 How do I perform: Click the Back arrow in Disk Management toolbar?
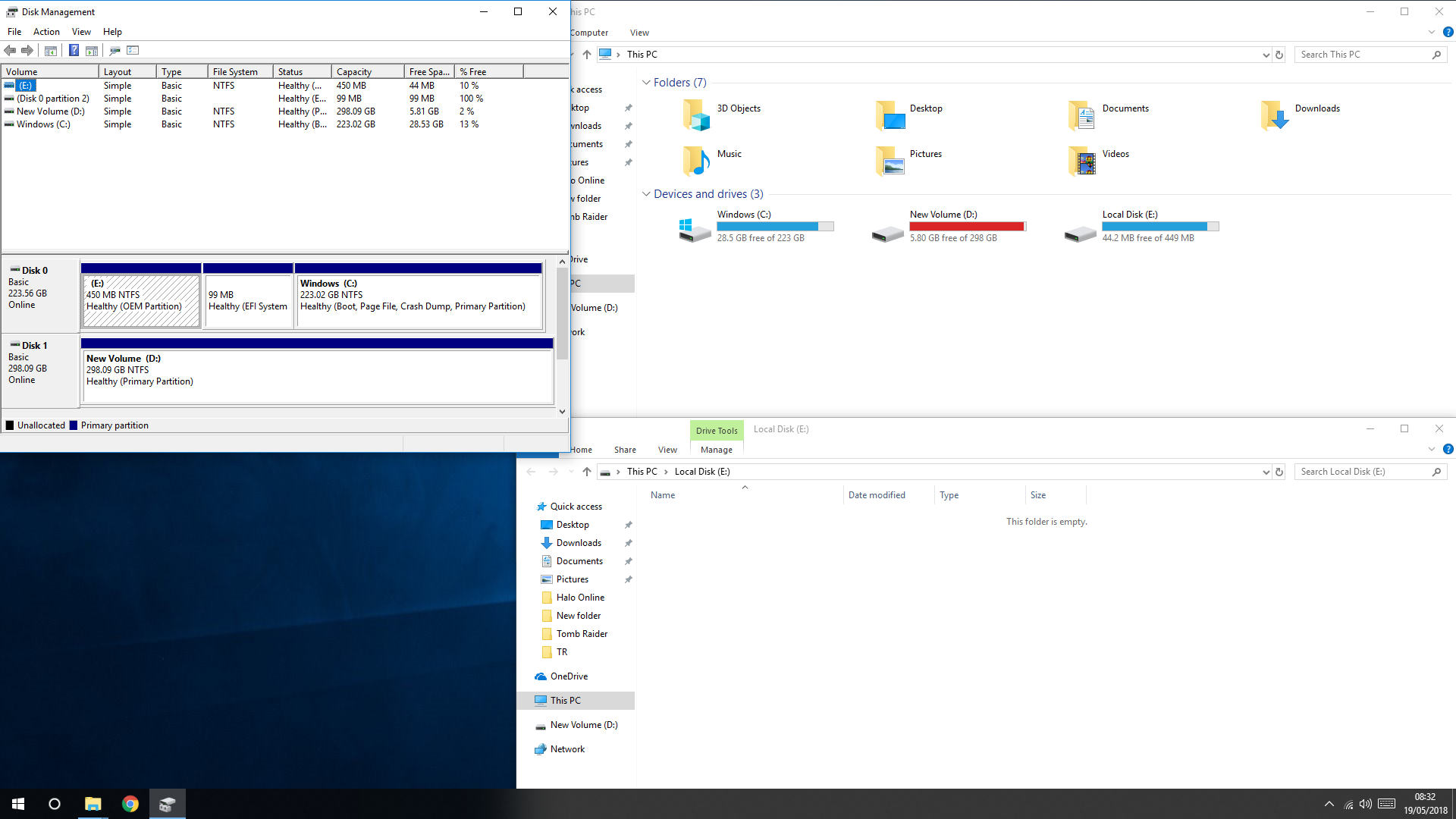[10, 50]
